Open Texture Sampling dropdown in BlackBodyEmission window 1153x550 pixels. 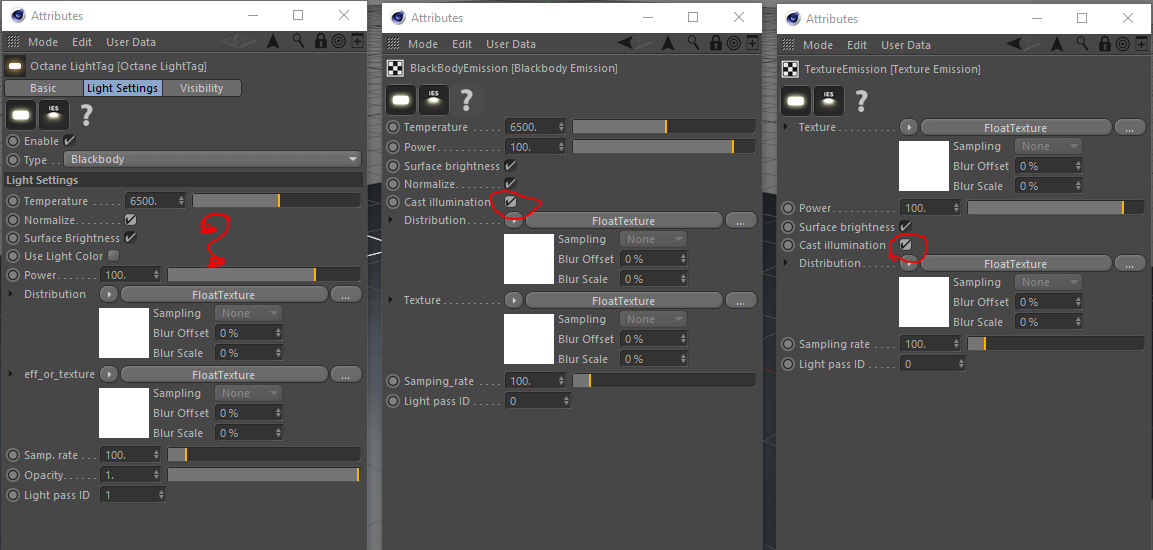653,319
